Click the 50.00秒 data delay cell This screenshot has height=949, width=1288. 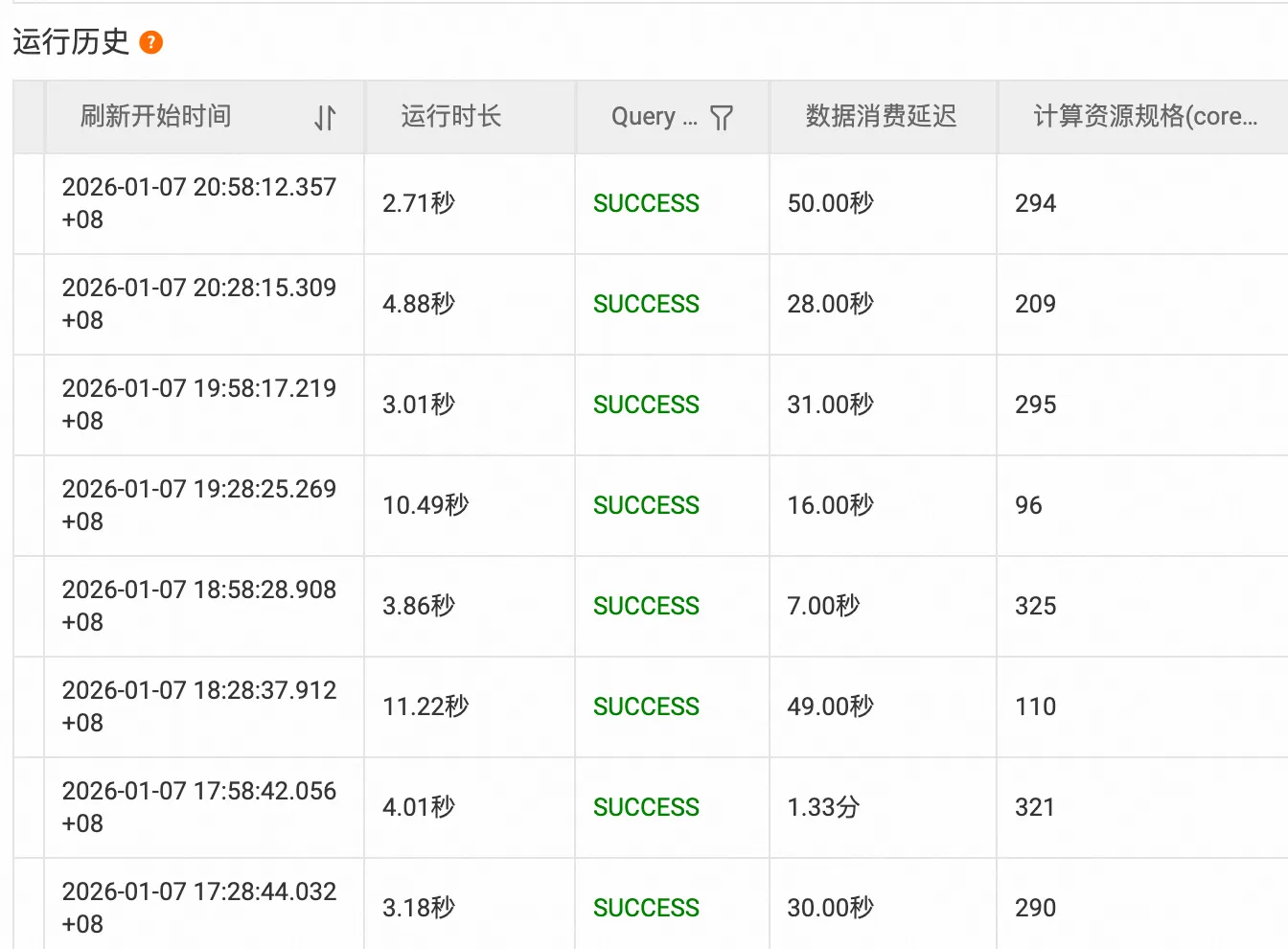coord(830,203)
